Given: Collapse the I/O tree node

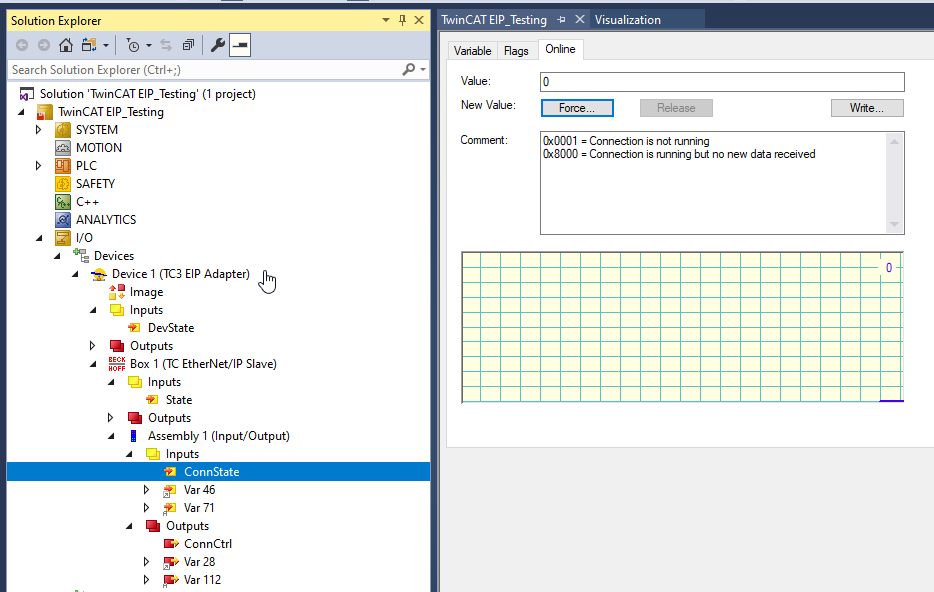Looking at the screenshot, I should [39, 238].
